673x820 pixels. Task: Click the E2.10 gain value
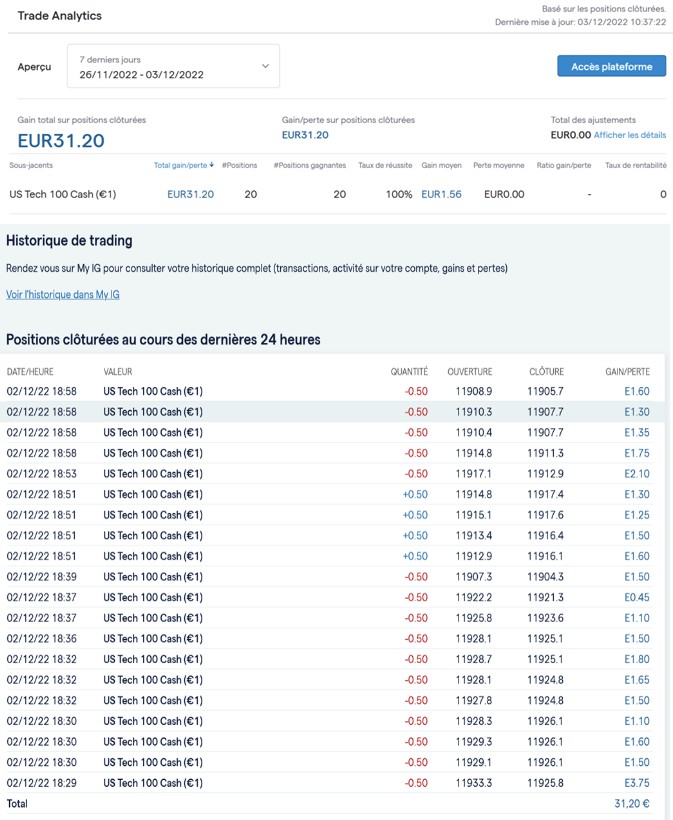point(636,474)
